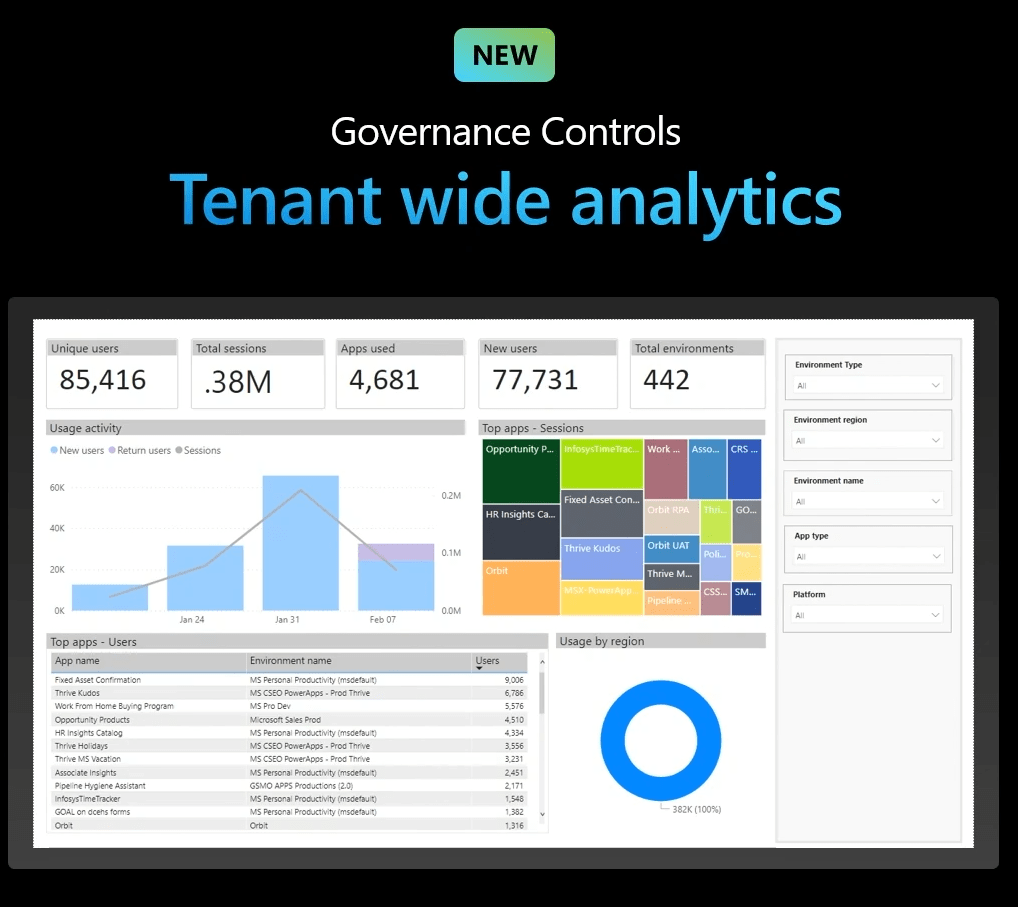Expand the App type dropdown
Viewport: 1018px width, 907px height.
[x=868, y=556]
